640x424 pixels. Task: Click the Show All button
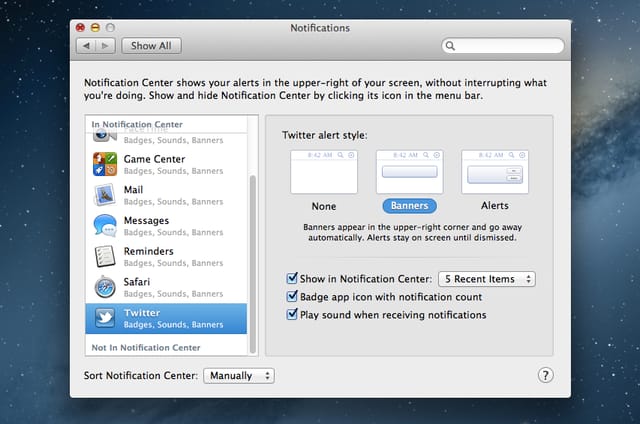point(151,46)
